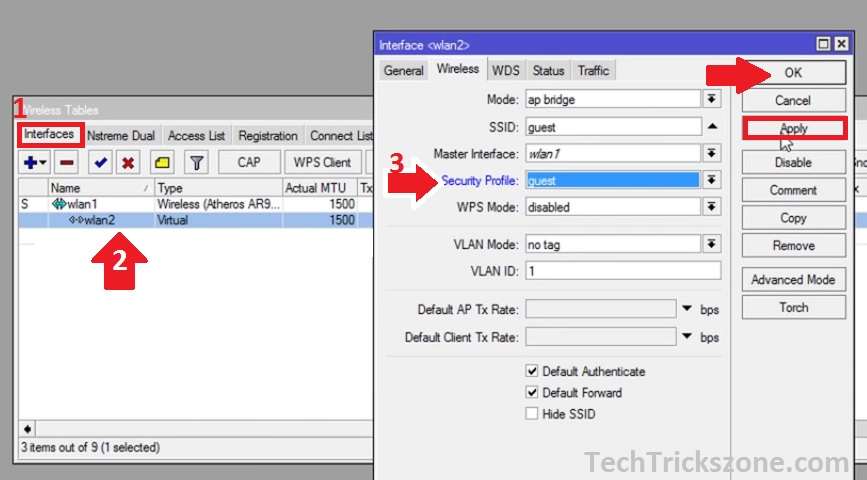Open the Mode dropdown list

click(712, 99)
